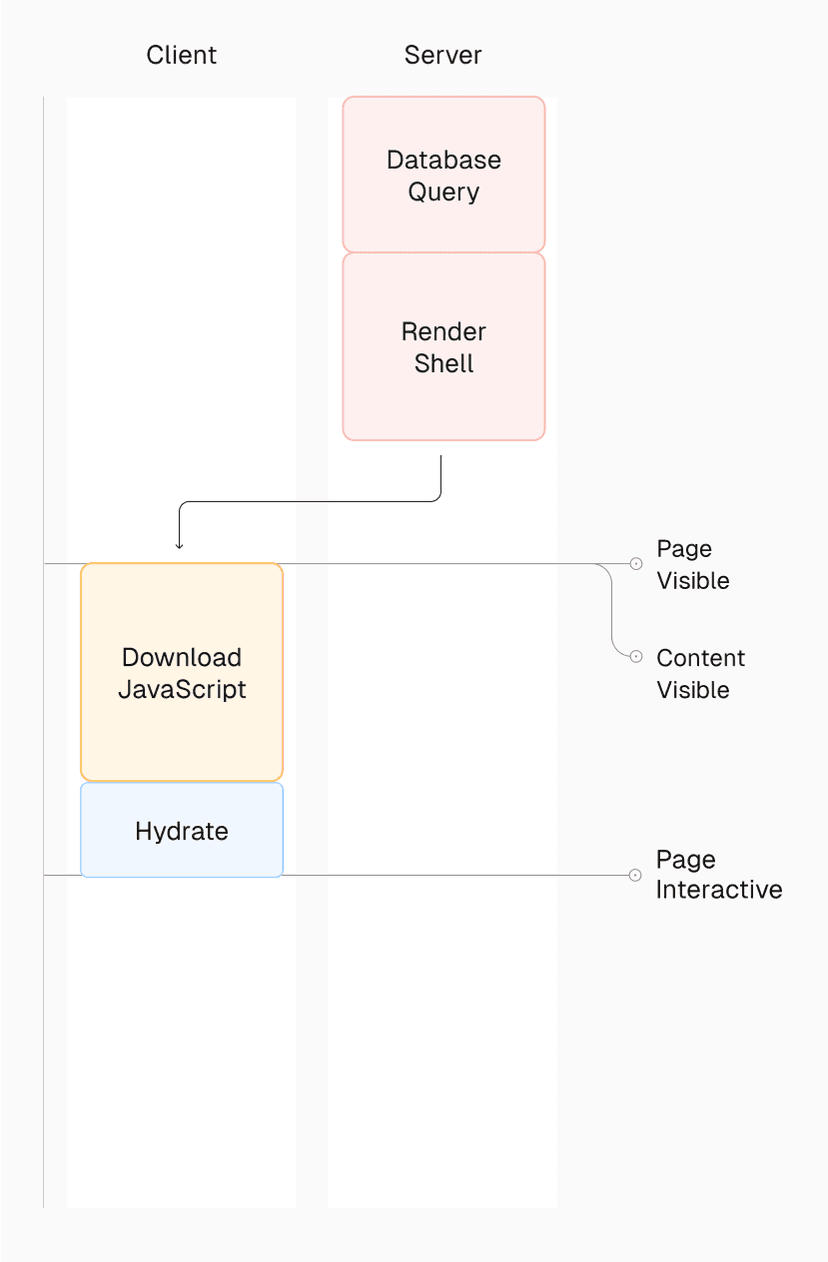The width and height of the screenshot is (828, 1262).
Task: Toggle the Page Interactive milestone indicator
Action: point(636,874)
